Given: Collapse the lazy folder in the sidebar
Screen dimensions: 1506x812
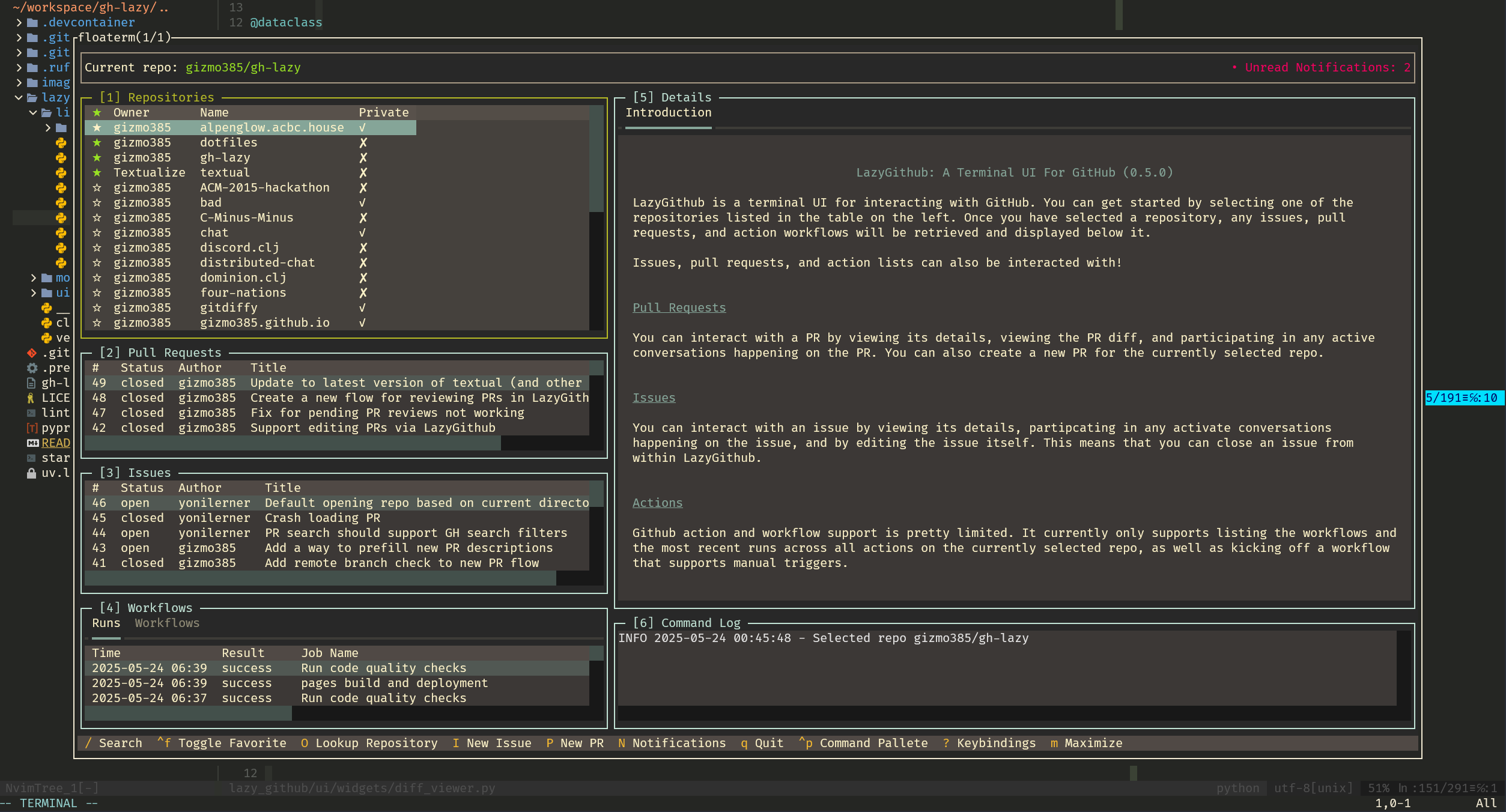Looking at the screenshot, I should [17, 97].
